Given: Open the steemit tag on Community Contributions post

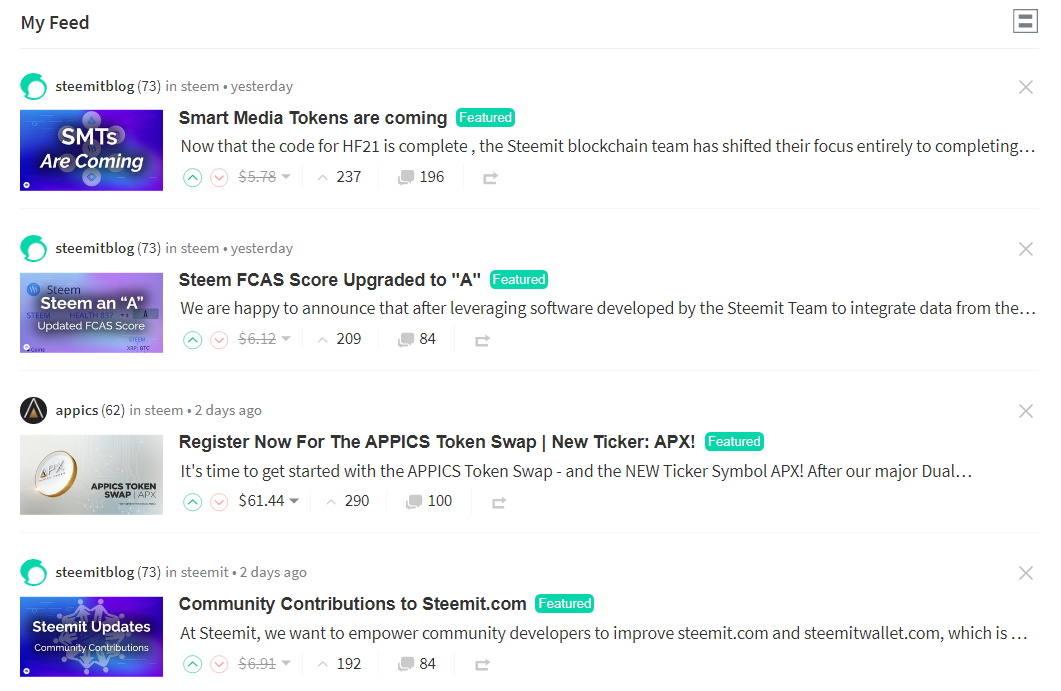Looking at the screenshot, I should (205, 573).
